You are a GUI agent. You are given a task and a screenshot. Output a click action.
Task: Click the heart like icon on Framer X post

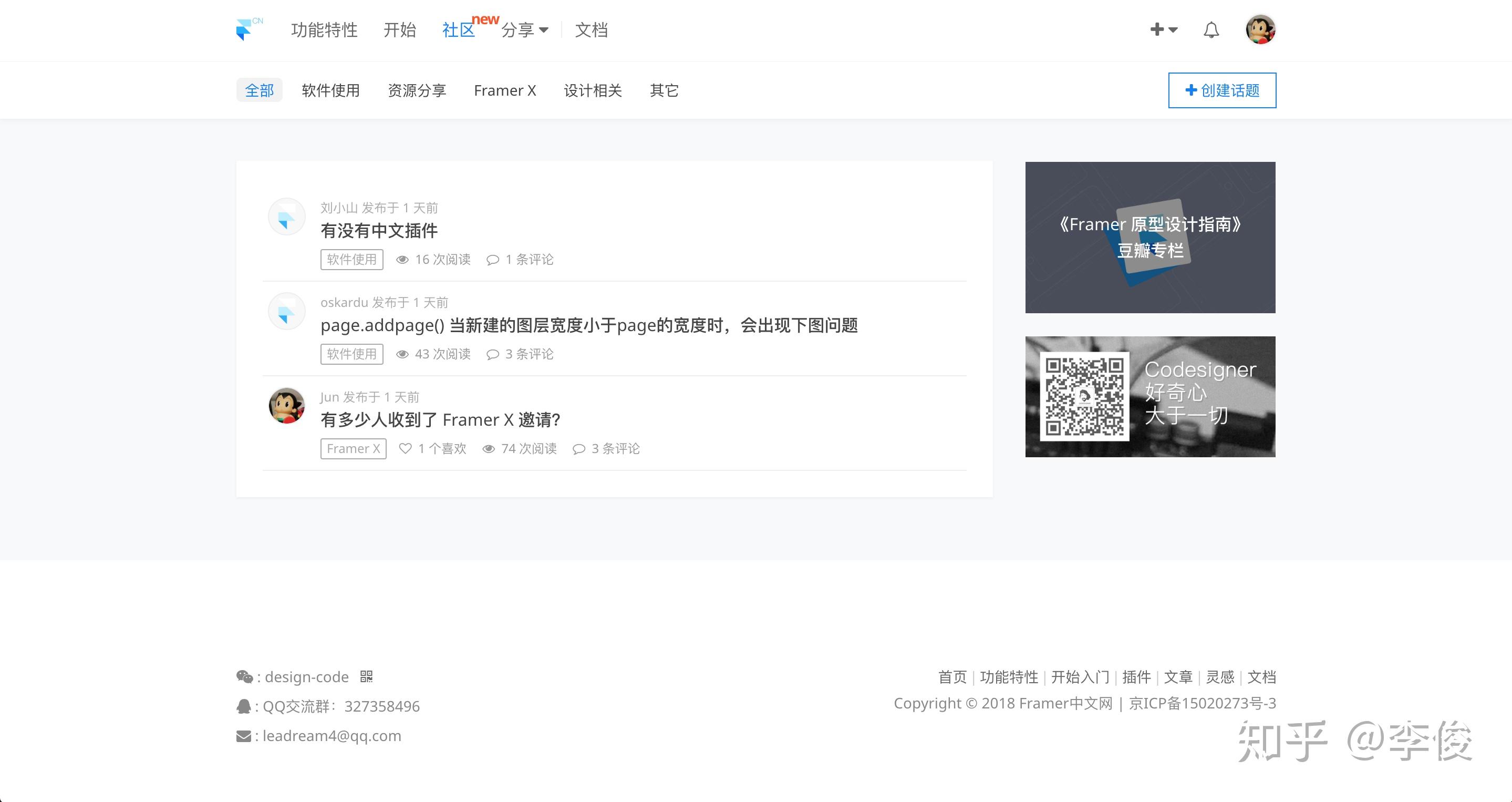(405, 448)
